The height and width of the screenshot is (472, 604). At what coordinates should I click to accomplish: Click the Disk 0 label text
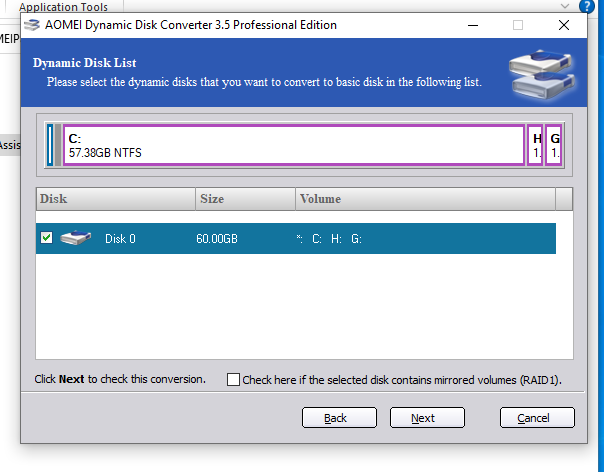click(120, 239)
